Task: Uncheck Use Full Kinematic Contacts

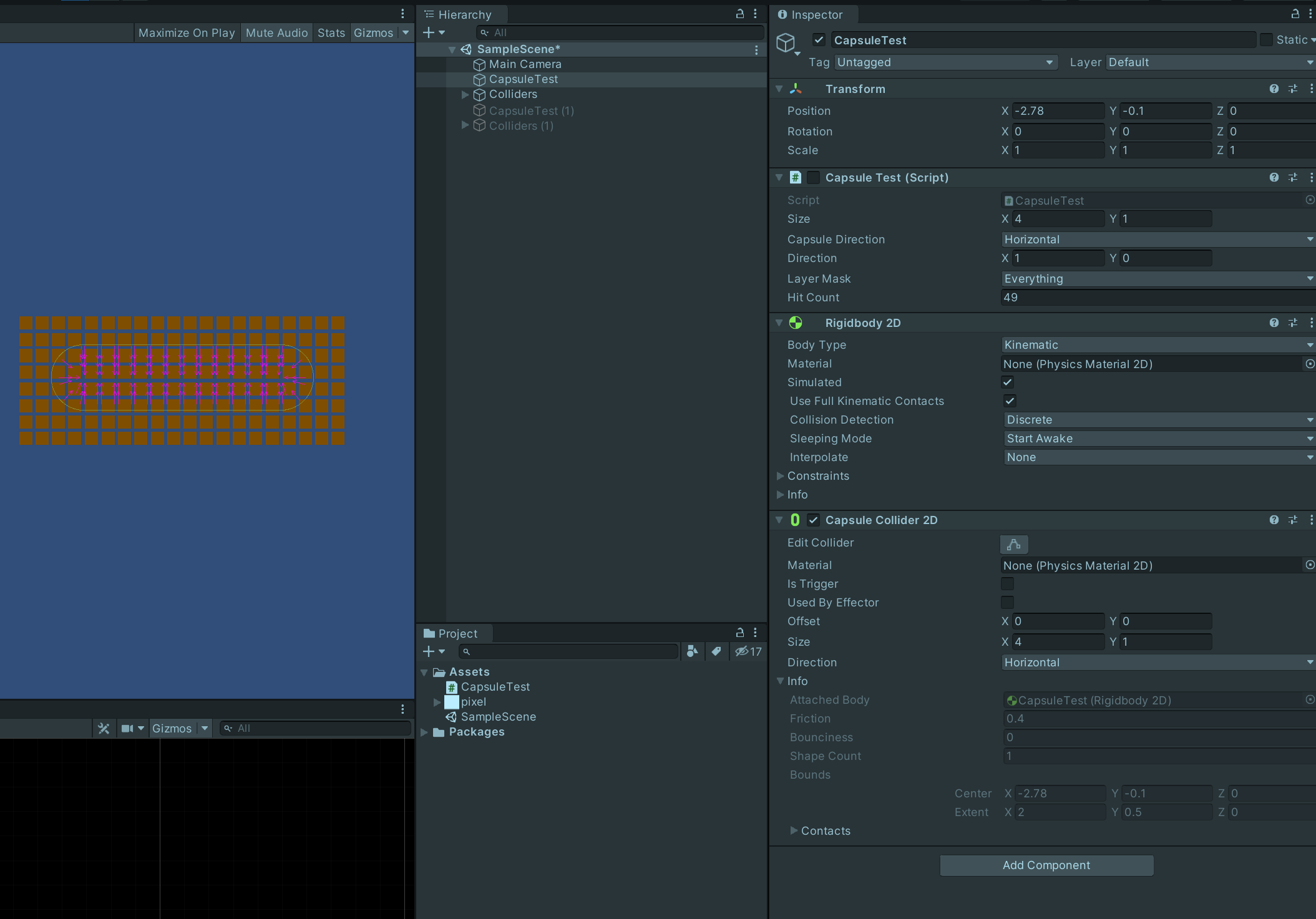Action: (1010, 401)
